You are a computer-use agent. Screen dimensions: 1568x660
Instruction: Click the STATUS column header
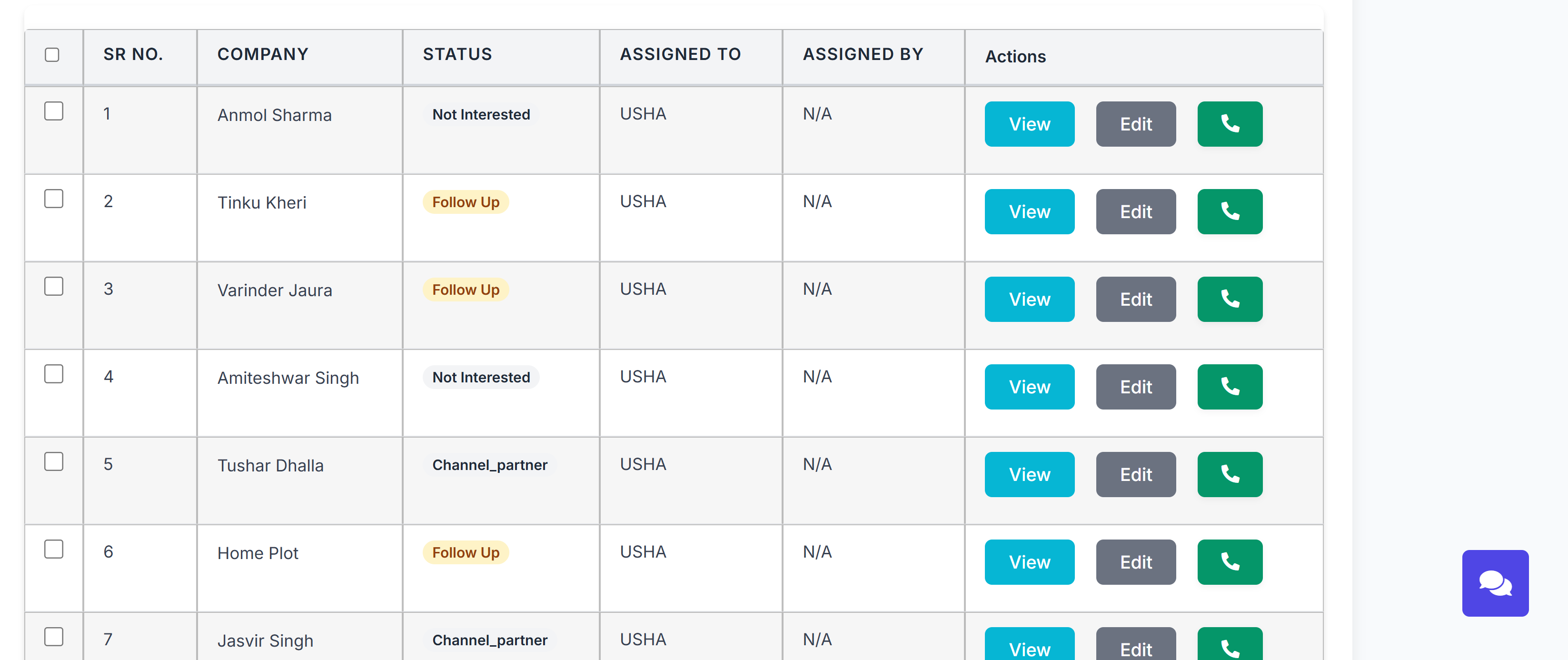(x=457, y=54)
